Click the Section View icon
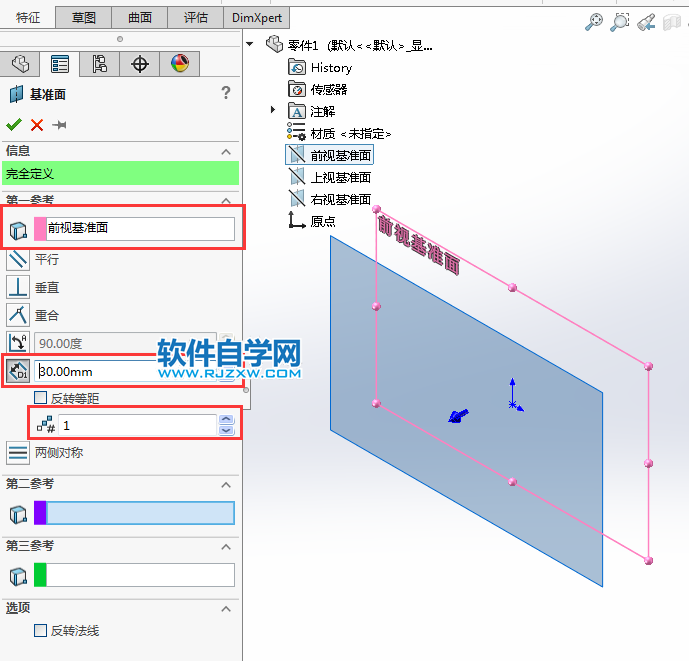689x661 pixels. click(x=671, y=22)
